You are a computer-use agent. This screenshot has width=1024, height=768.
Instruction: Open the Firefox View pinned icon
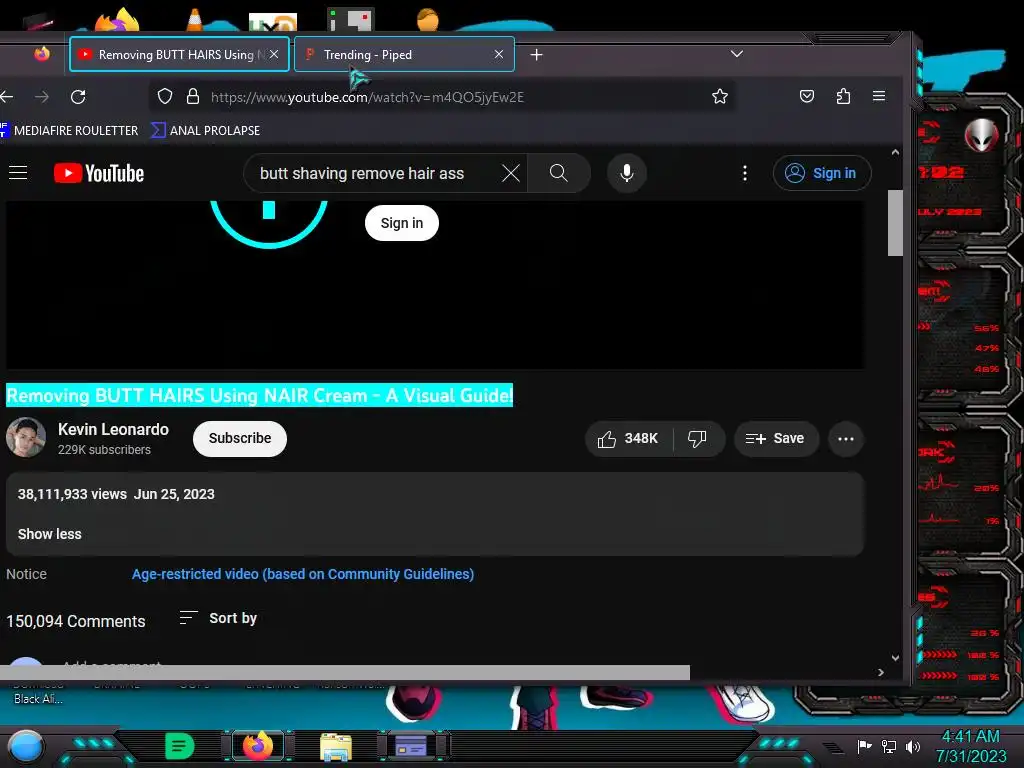(42, 54)
